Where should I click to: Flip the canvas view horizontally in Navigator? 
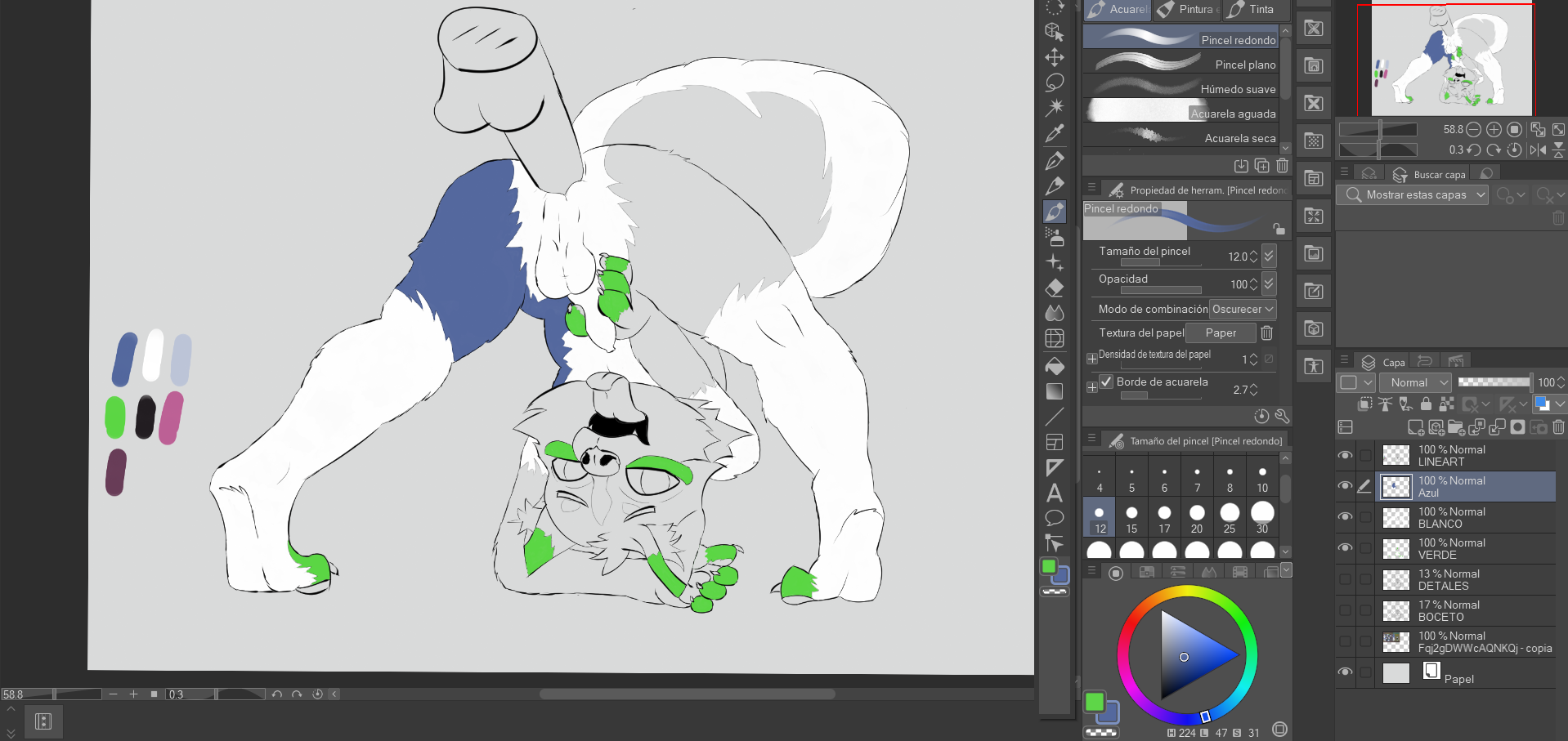(1538, 150)
